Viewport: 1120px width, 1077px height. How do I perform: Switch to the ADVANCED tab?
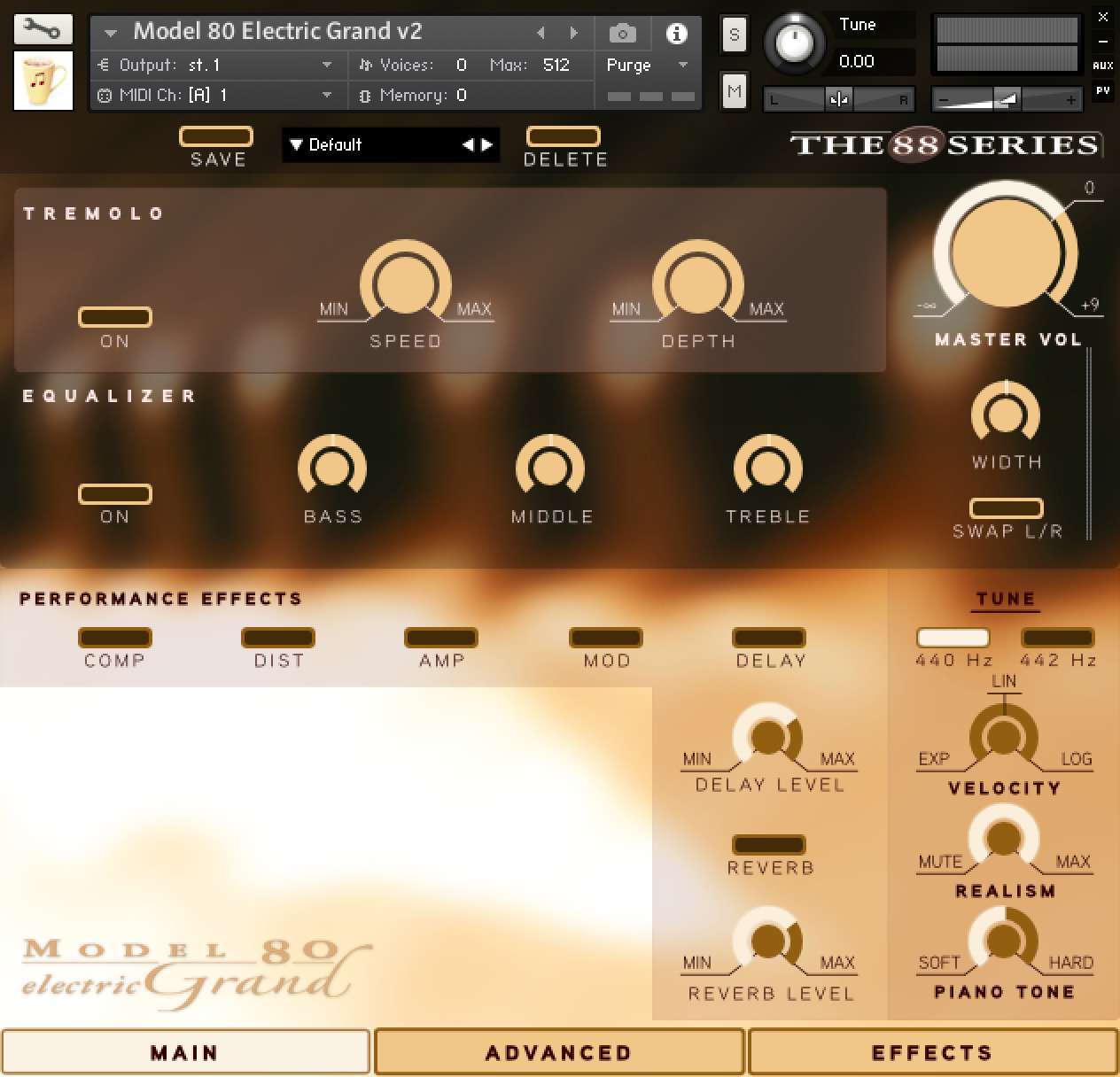pyautogui.click(x=559, y=1052)
